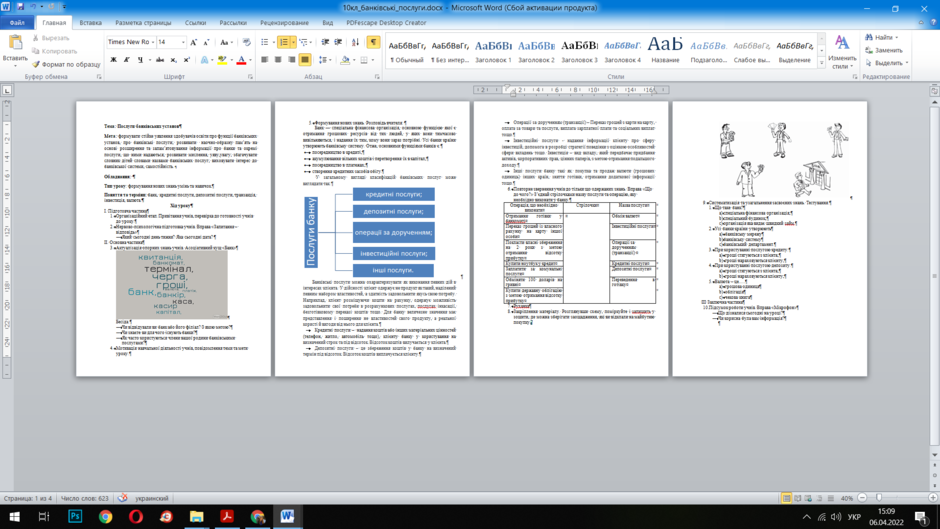Center align the paragraph text
The image size is (940, 529).
278,60
